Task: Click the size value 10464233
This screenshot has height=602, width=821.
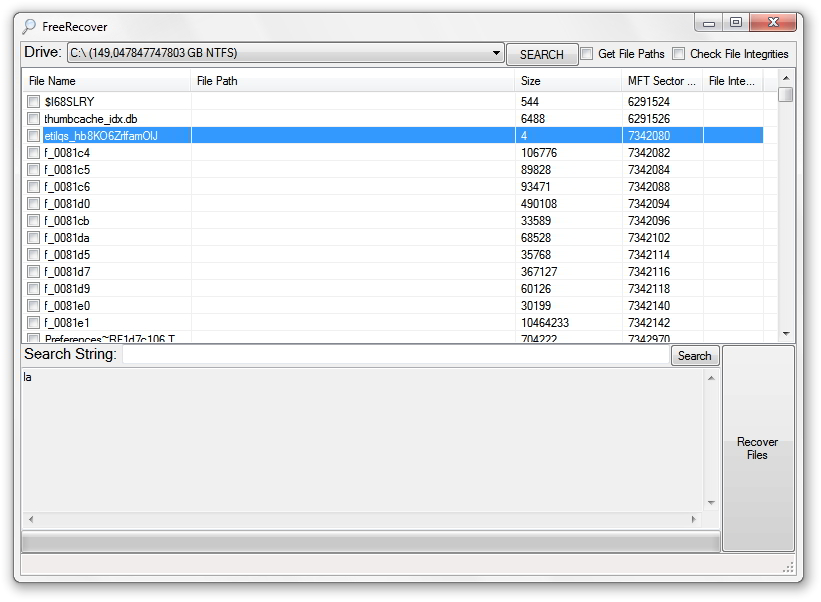Action: tap(545, 323)
